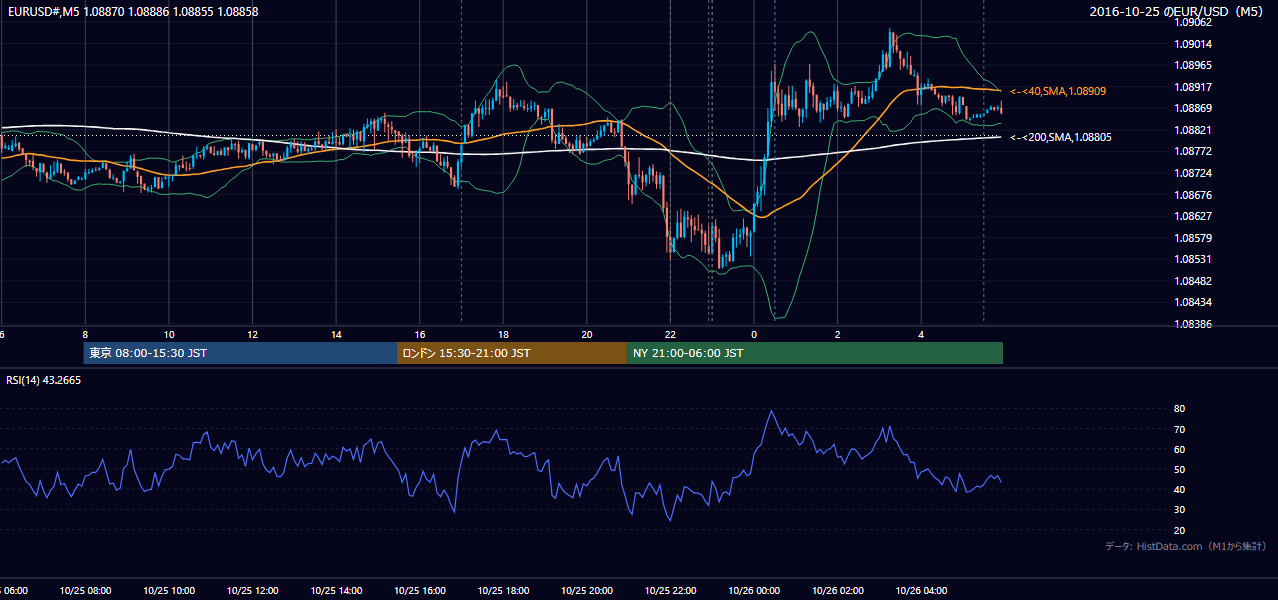Click price axis value 1.08772
The height and width of the screenshot is (600, 1278).
tap(1193, 151)
